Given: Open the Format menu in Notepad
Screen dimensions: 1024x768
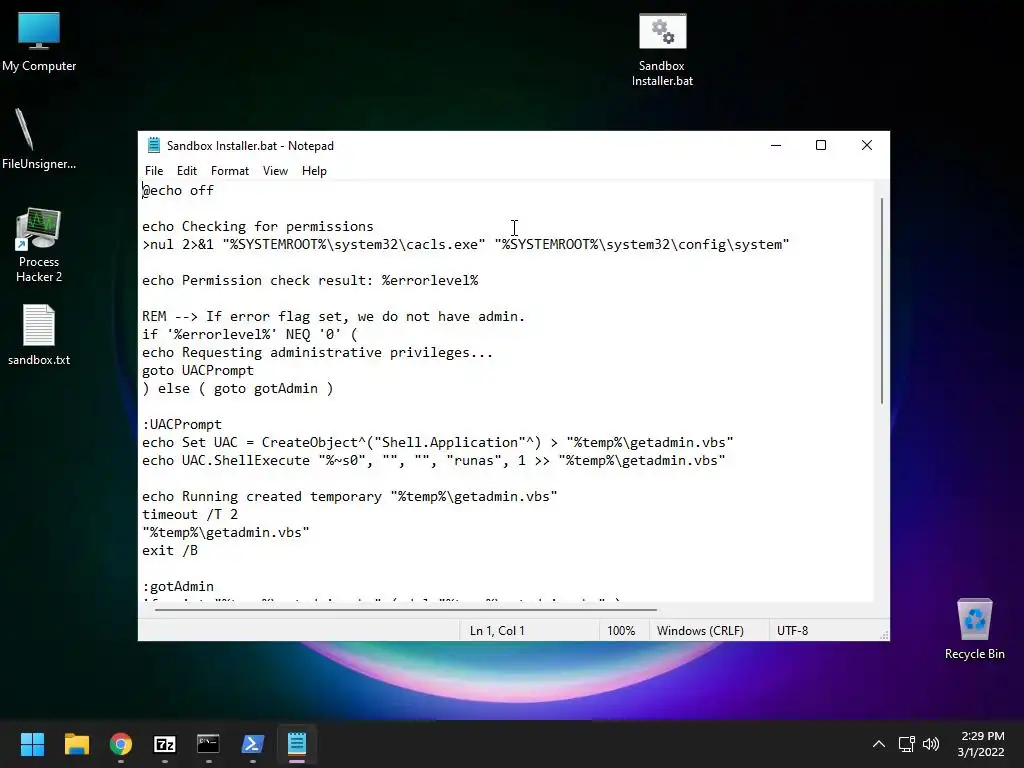Looking at the screenshot, I should (x=230, y=170).
